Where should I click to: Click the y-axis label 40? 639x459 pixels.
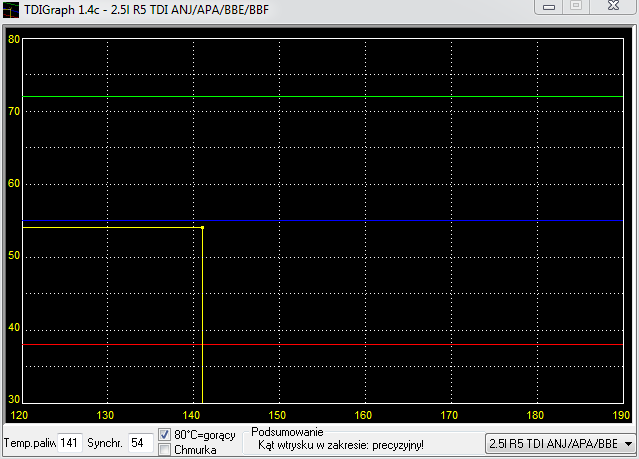click(14, 327)
